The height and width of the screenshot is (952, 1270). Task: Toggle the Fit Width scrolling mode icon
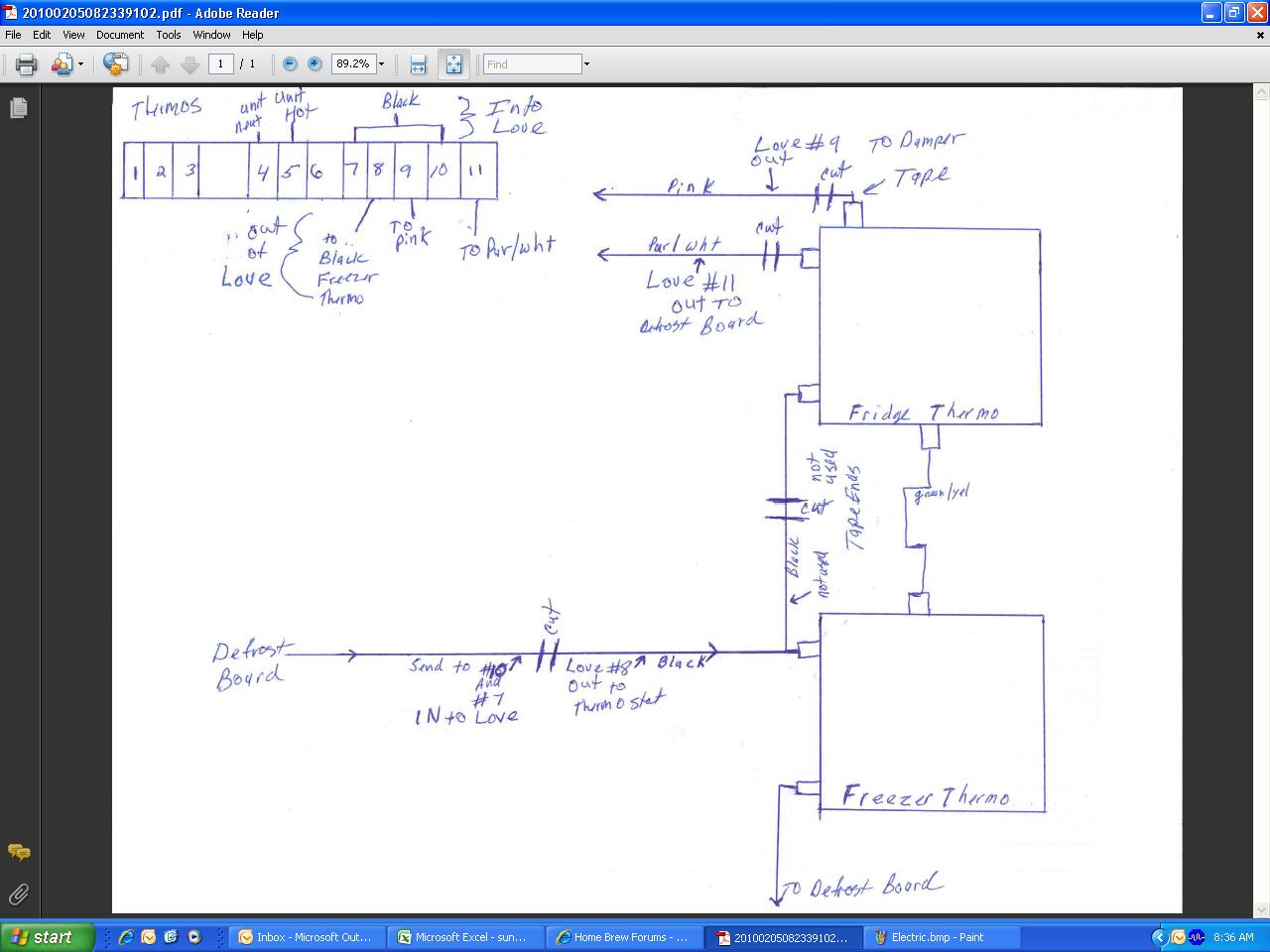point(418,64)
